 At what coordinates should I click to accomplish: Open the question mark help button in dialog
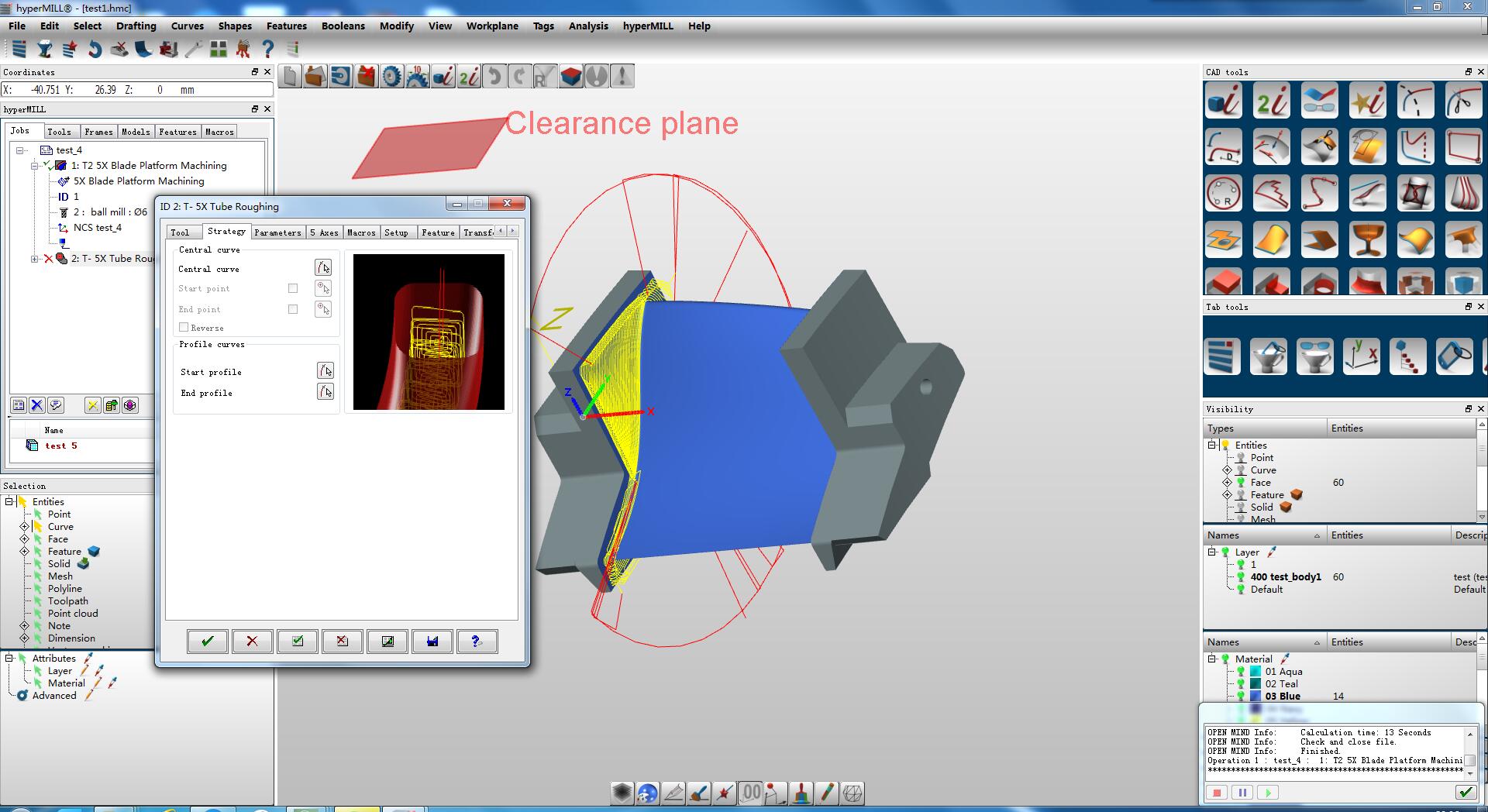[x=477, y=642]
